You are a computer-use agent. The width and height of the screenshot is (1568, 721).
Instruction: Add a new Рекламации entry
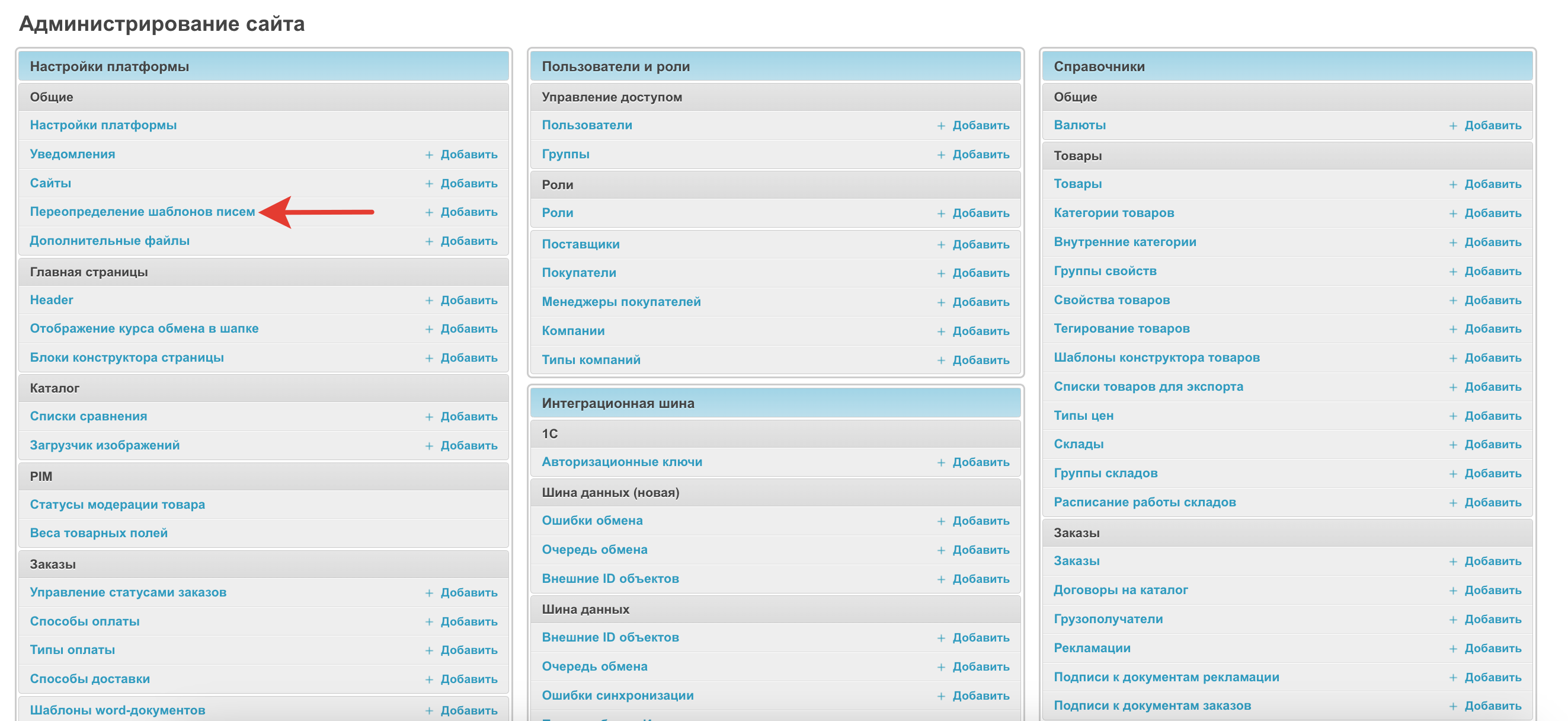(1492, 649)
